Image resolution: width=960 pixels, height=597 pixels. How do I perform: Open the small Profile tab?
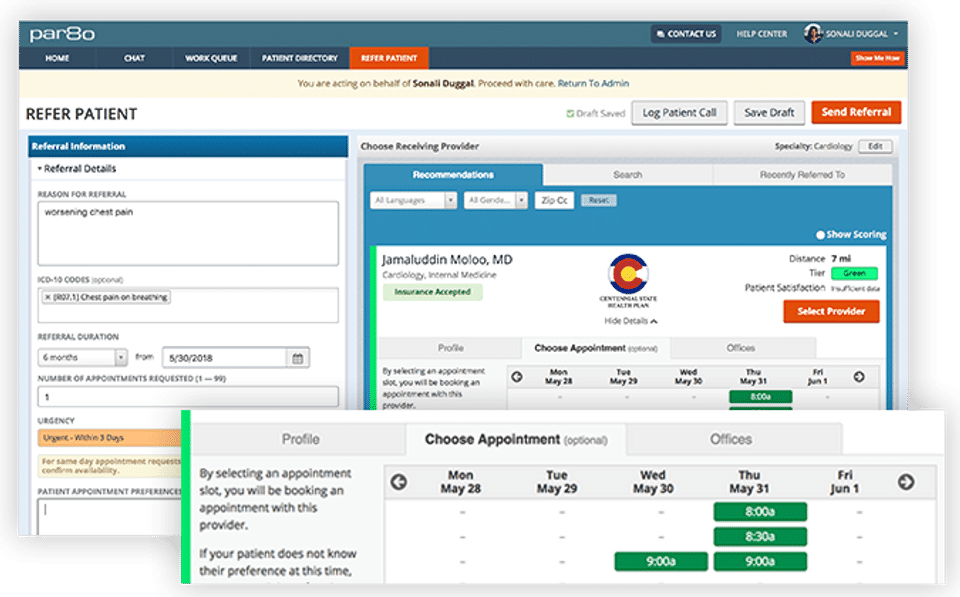pos(451,348)
